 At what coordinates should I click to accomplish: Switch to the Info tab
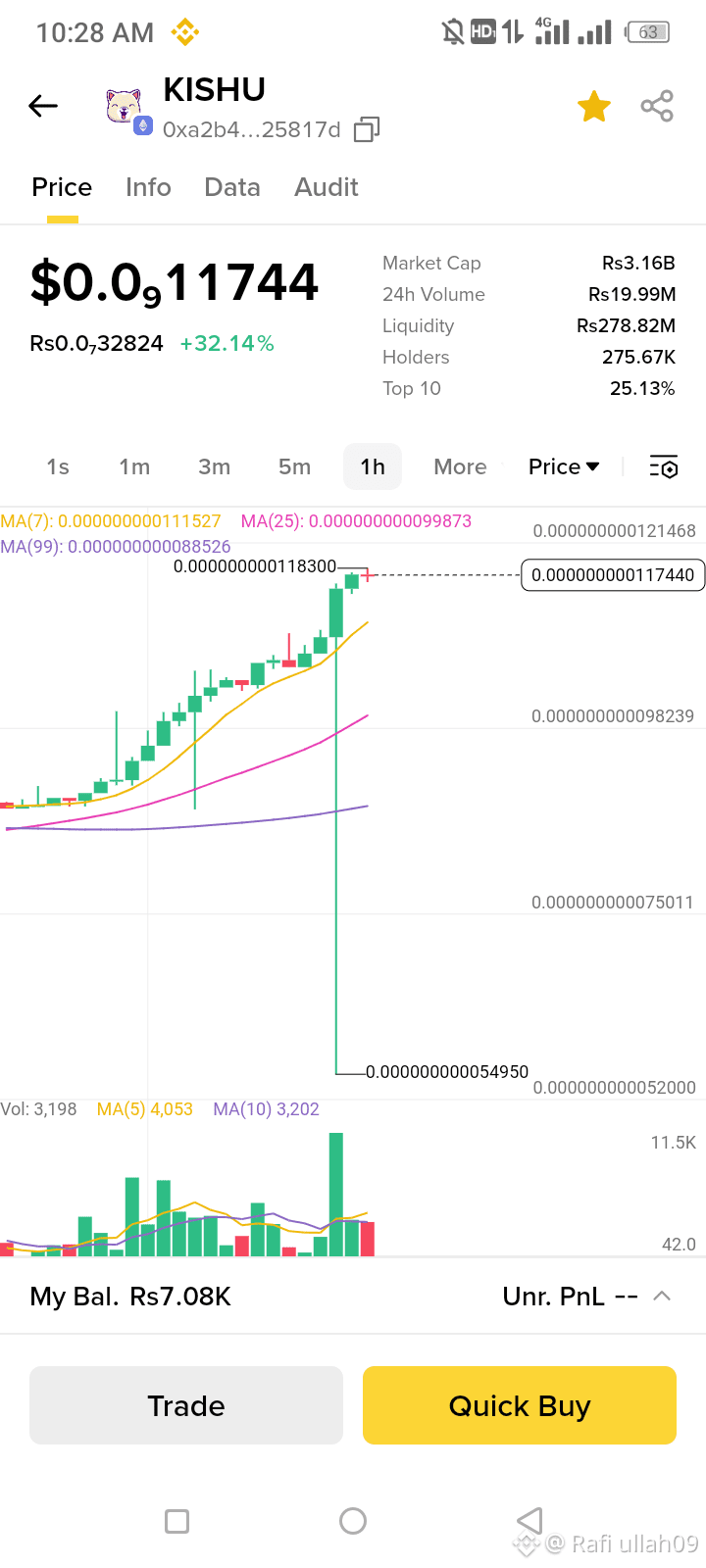148,187
